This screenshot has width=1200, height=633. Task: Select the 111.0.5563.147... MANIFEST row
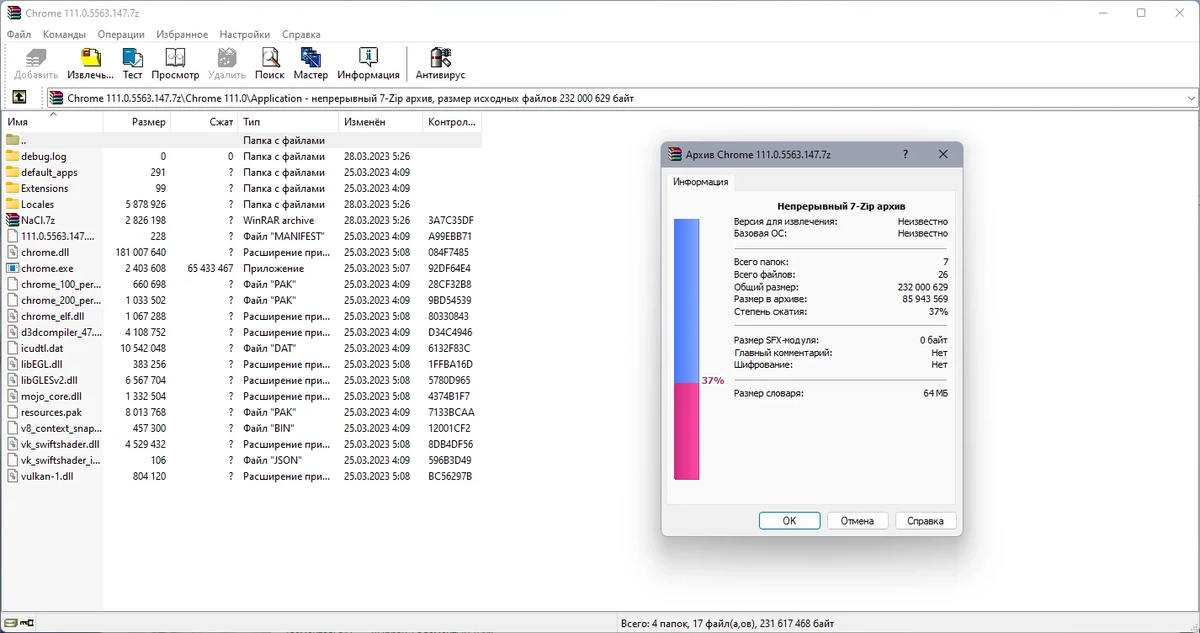coord(241,236)
